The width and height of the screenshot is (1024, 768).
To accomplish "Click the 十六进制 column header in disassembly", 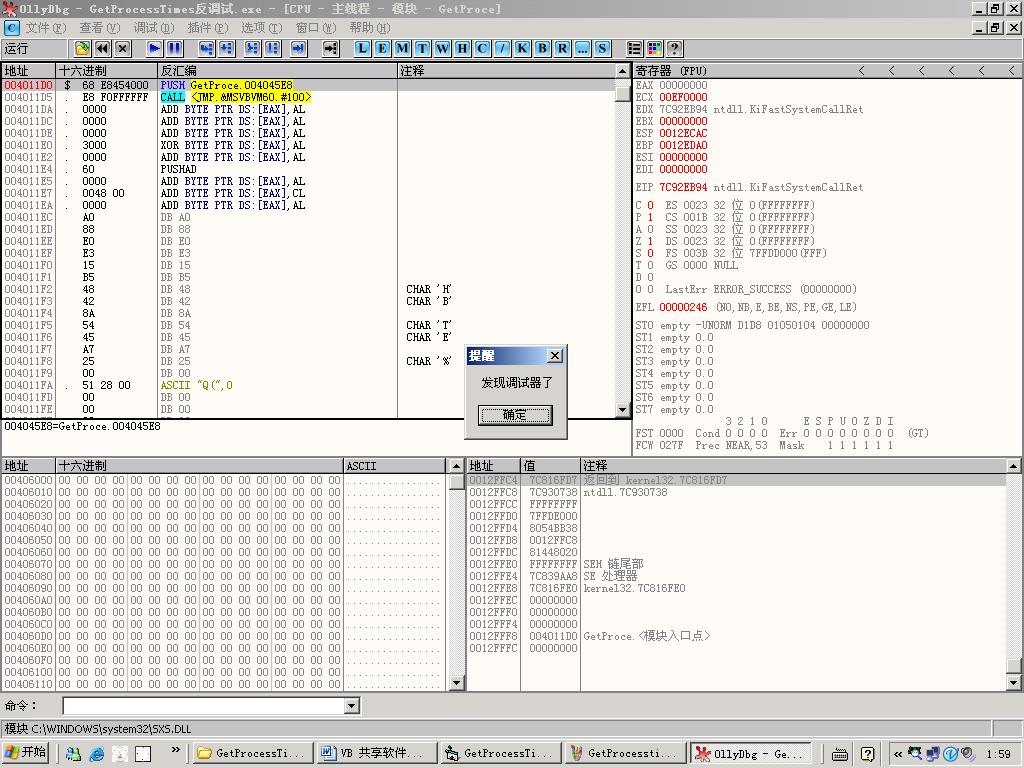I will click(x=106, y=71).
